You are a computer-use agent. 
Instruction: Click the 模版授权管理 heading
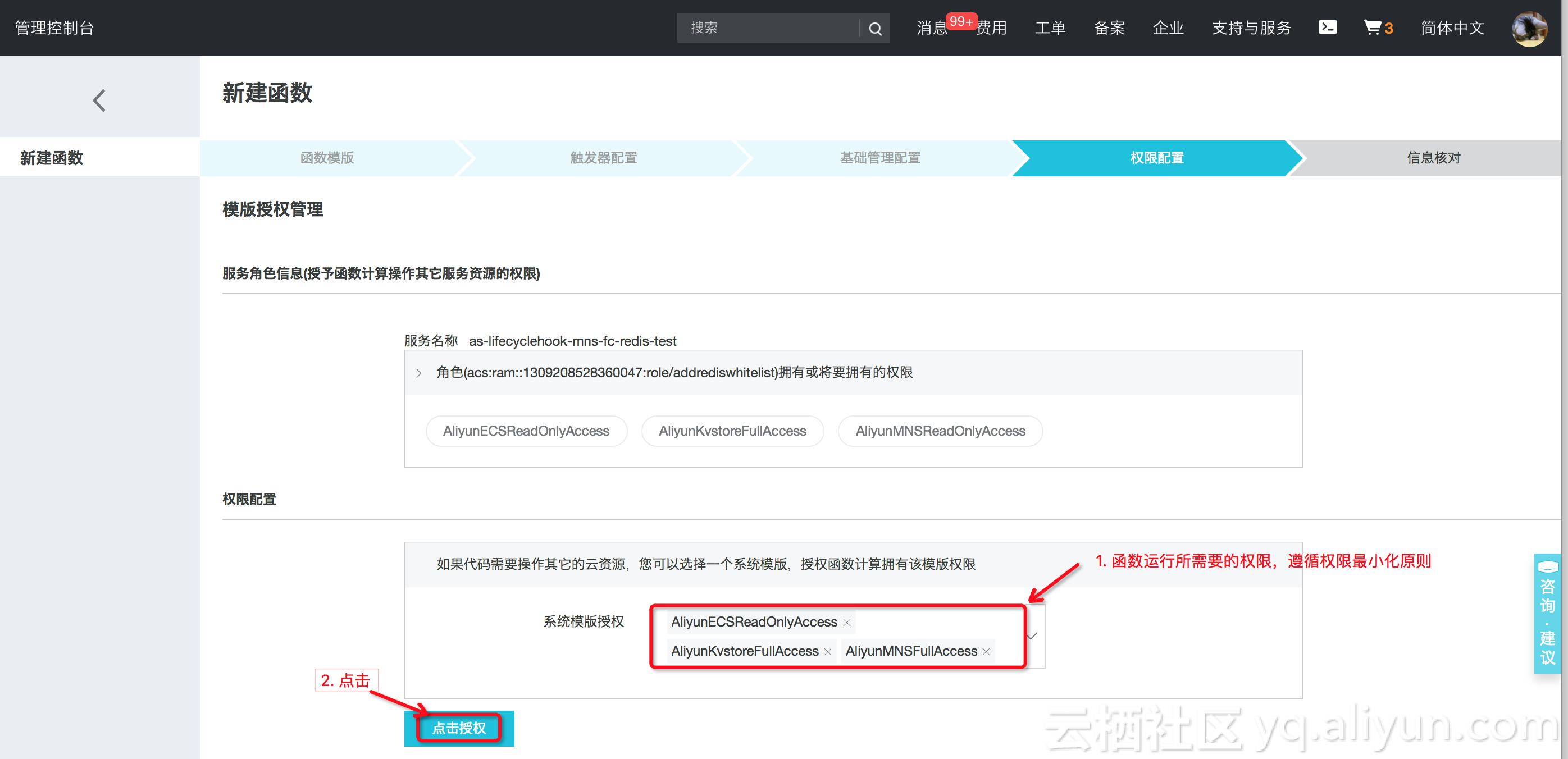point(273,210)
